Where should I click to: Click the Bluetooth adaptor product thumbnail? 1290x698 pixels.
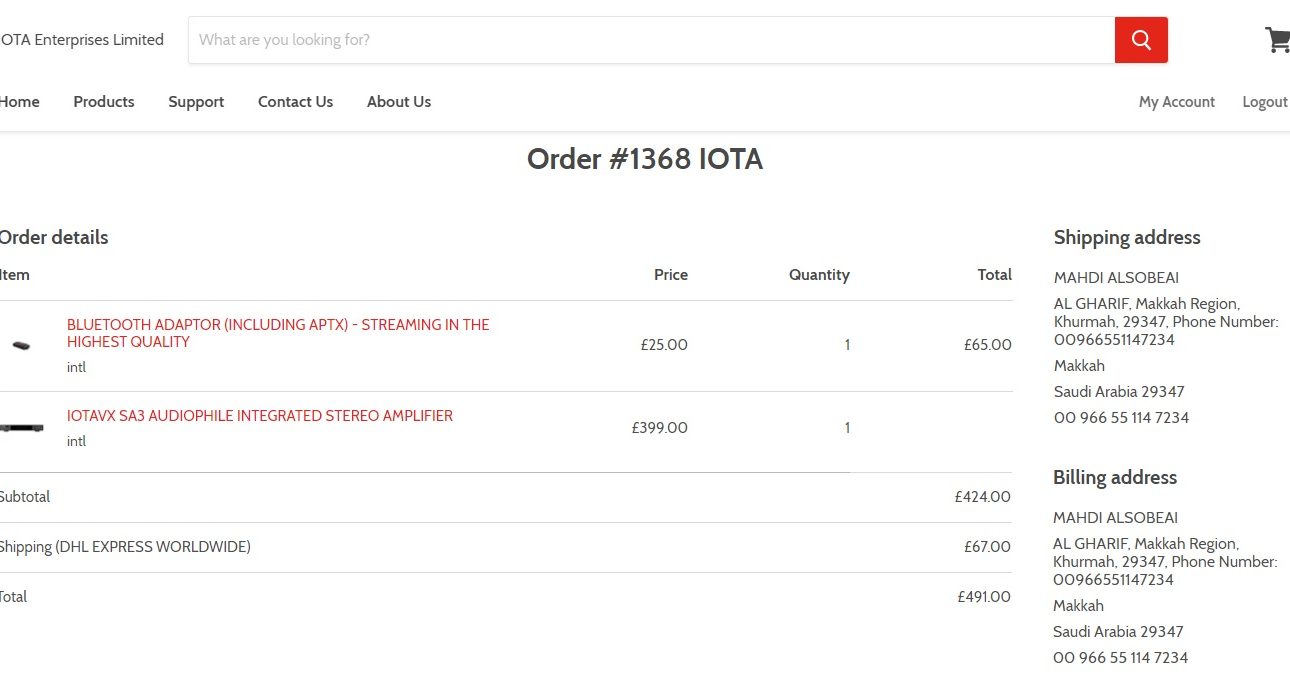coord(21,345)
